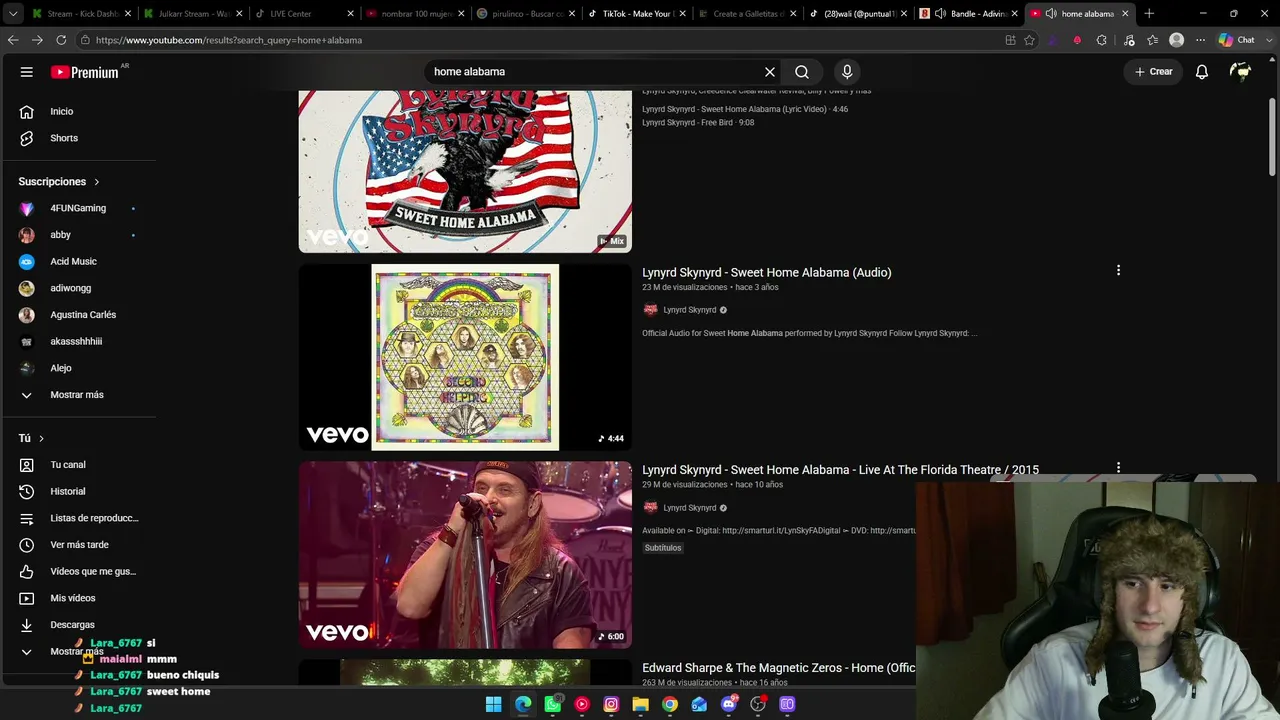Open Instagram from the taskbar

click(x=611, y=704)
